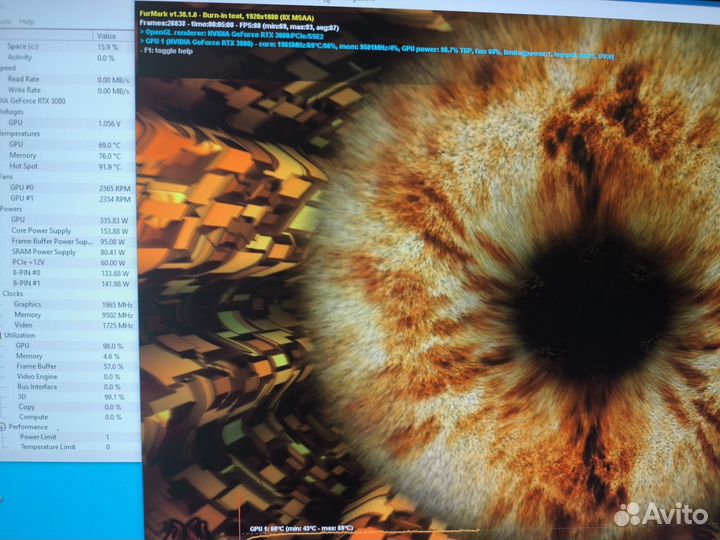Viewport: 720px width, 540px height.
Task: Select the Write Rate row
Action: click(68, 90)
